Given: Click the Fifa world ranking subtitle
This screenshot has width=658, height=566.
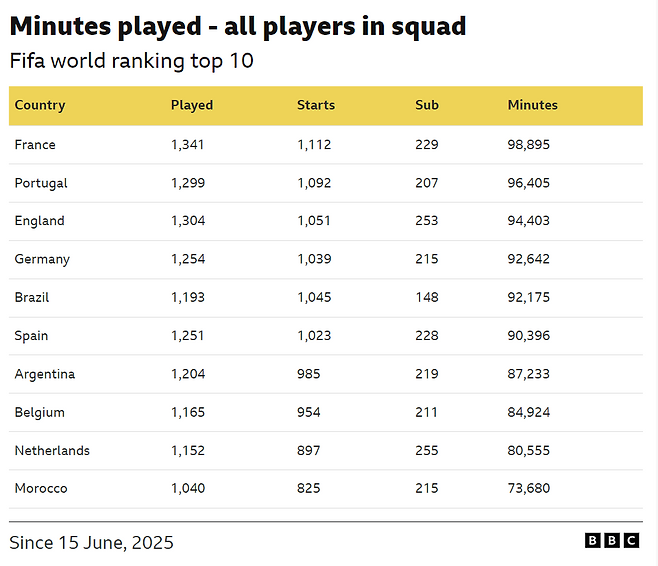Looking at the screenshot, I should pos(131,61).
